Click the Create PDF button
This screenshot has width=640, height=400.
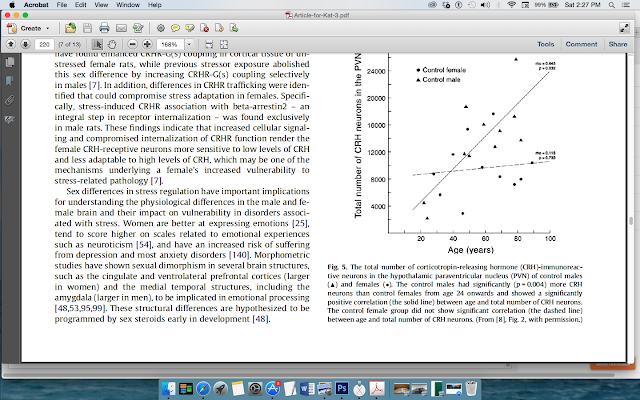tap(24, 28)
